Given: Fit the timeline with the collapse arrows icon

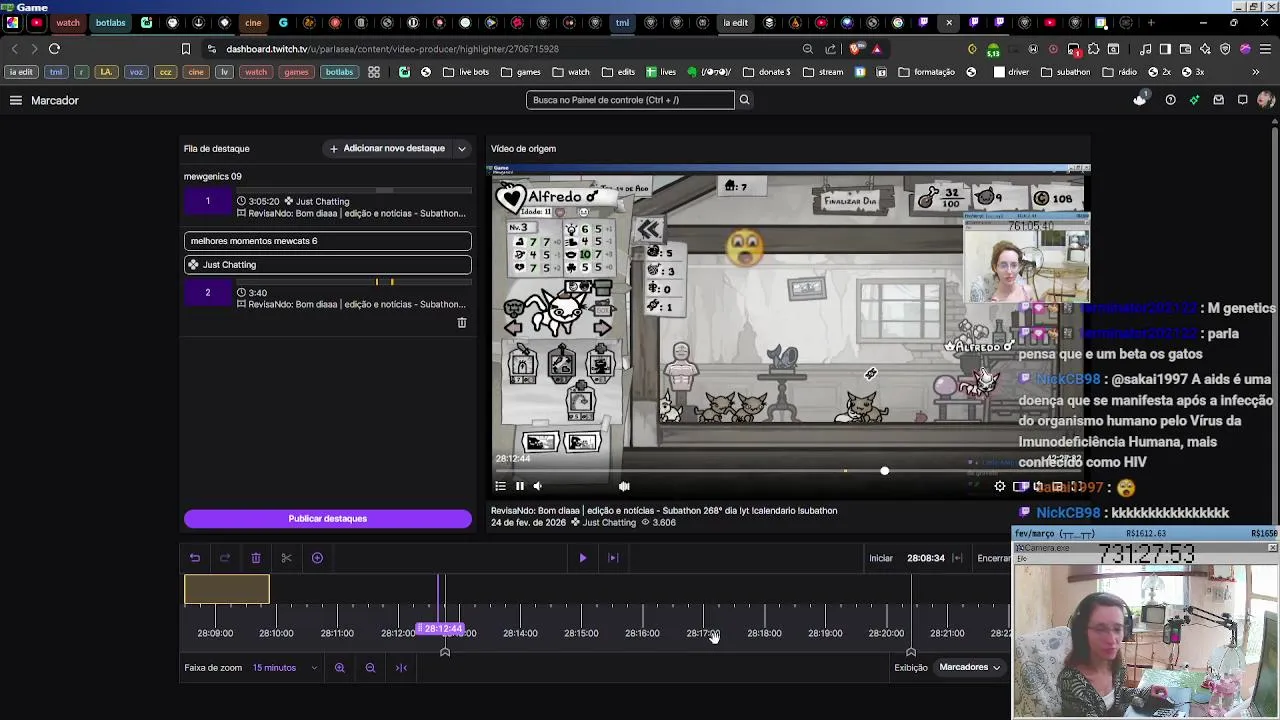Looking at the screenshot, I should click(401, 668).
